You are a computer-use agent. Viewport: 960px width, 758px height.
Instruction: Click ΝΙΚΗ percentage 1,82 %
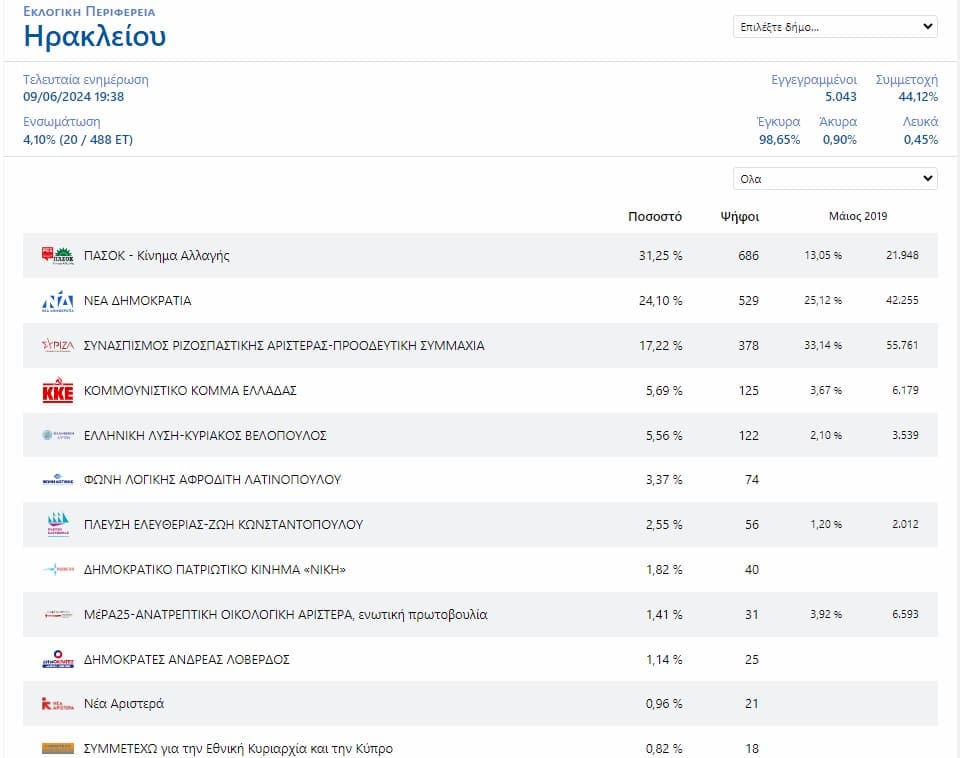coord(664,569)
